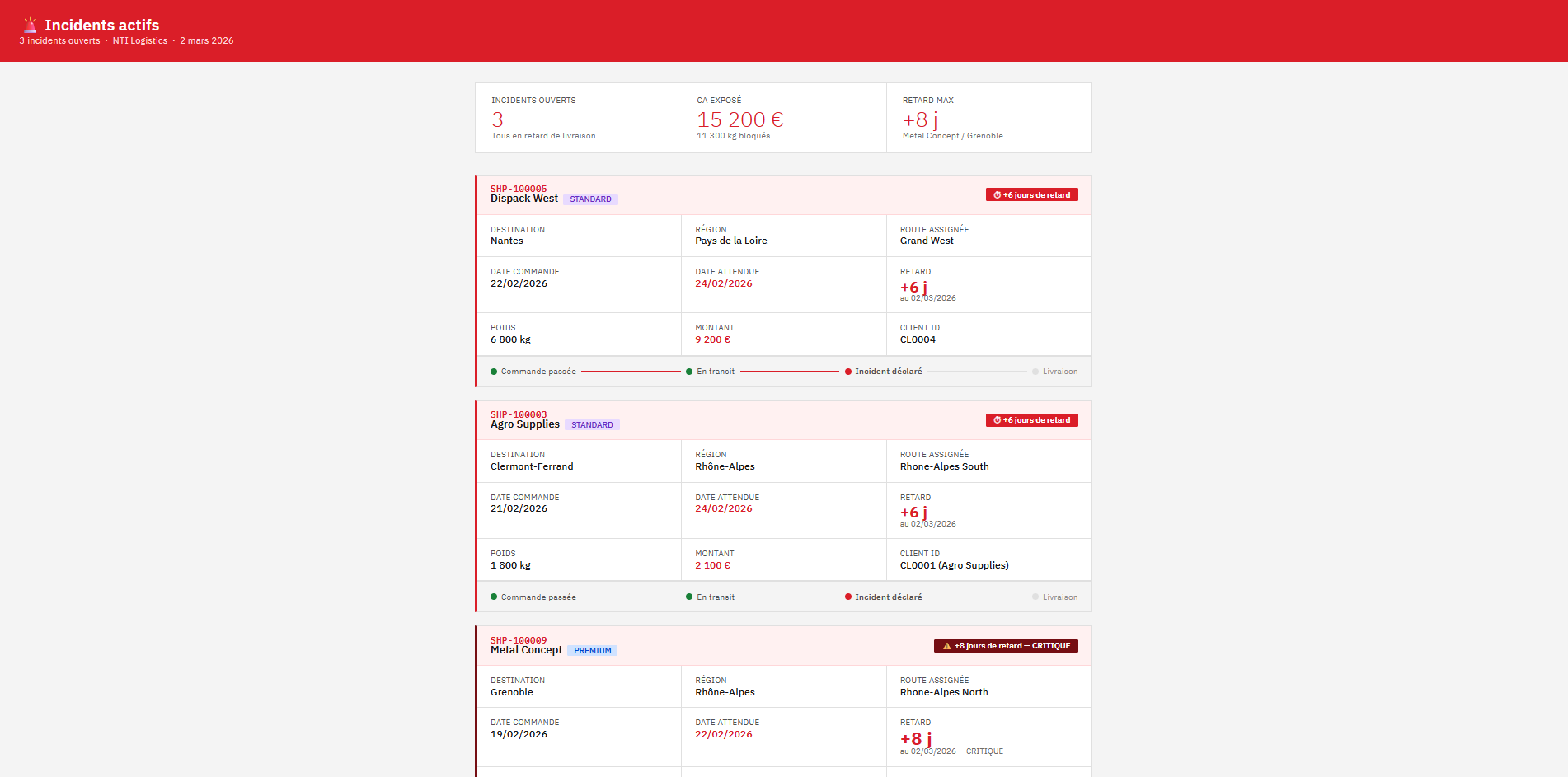This screenshot has height=777, width=1568.
Task: Open the 'Incidents actifs' header title
Action: (102, 25)
